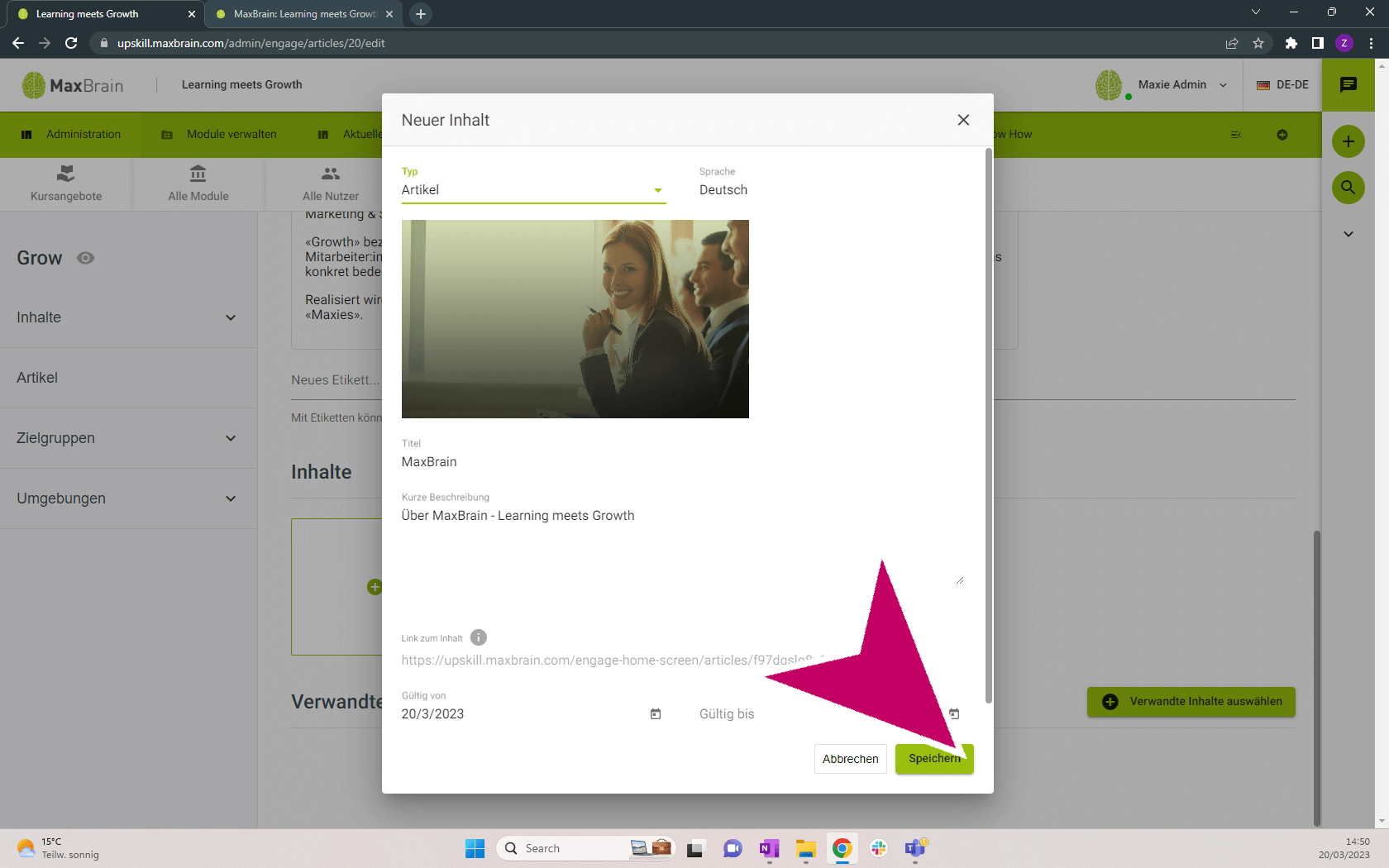Select Artikel in the sidebar
This screenshot has width=1389, height=868.
(128, 378)
